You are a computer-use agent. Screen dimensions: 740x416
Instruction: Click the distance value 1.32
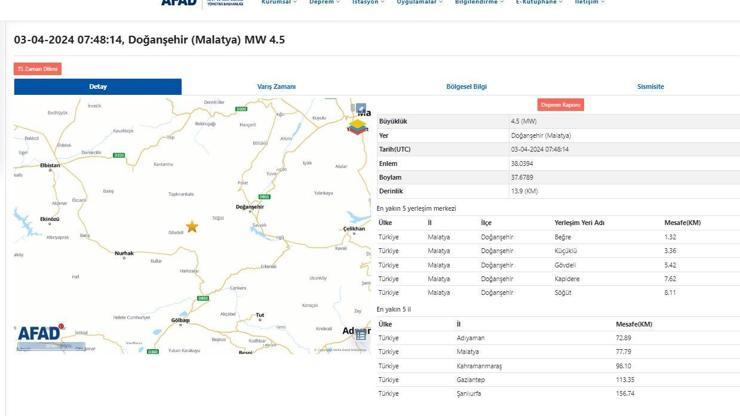(670, 237)
